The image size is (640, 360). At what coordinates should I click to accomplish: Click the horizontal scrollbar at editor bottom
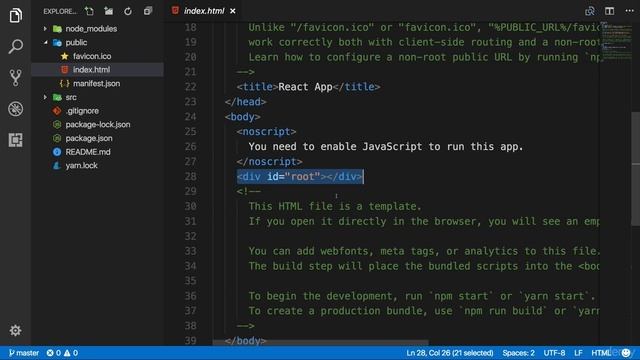click(x=320, y=343)
